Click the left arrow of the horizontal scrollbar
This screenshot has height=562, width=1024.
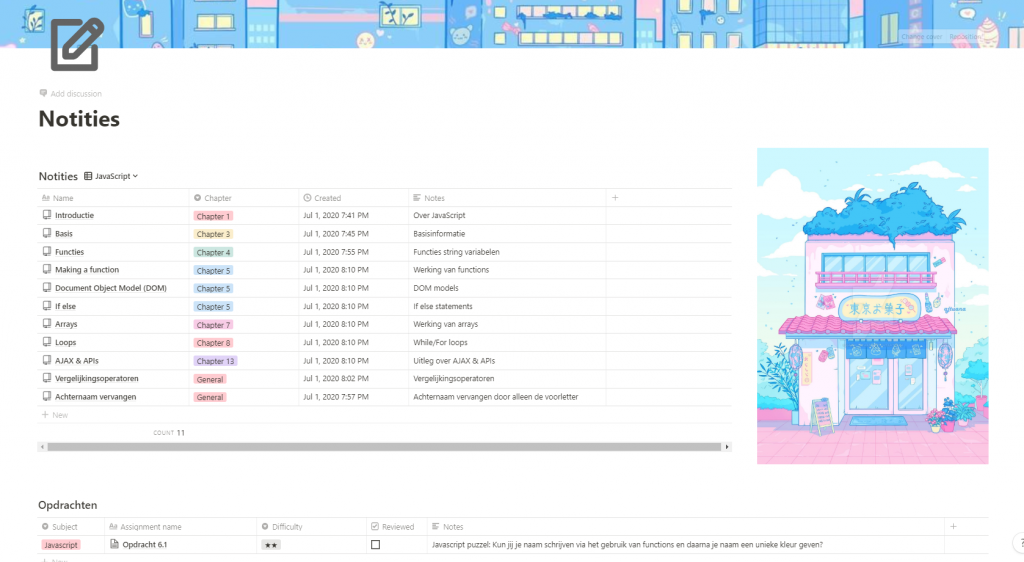click(42, 447)
